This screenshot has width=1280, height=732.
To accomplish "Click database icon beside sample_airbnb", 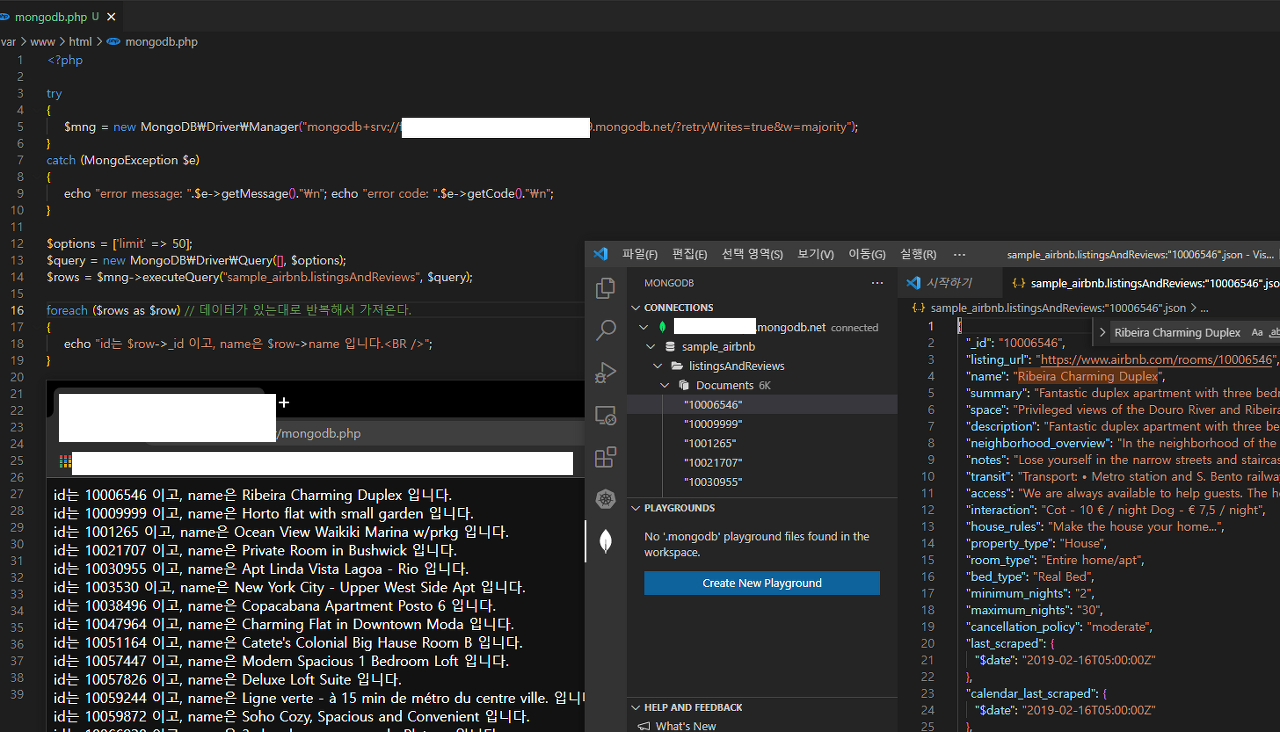I will [x=670, y=347].
